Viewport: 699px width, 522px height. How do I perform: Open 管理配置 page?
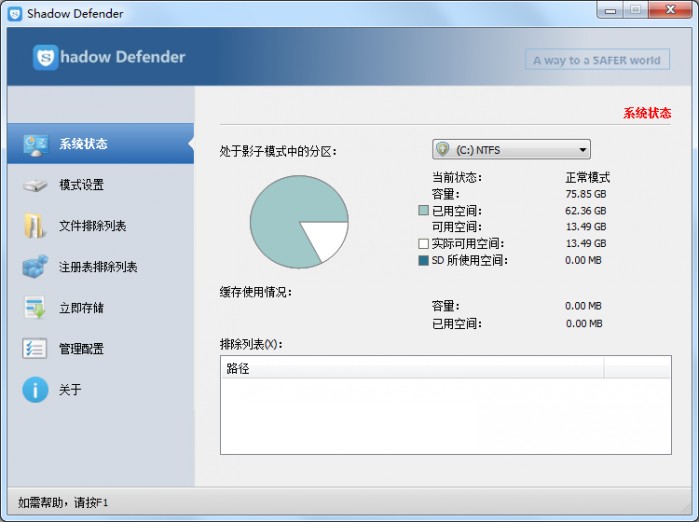coord(101,349)
